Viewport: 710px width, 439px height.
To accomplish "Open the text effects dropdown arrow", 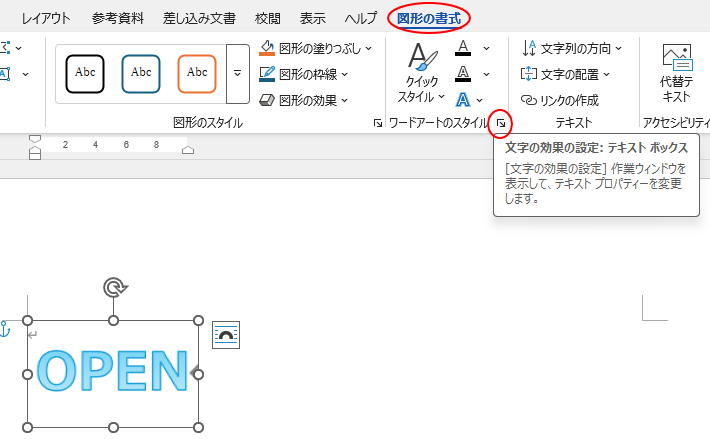I will [480, 100].
